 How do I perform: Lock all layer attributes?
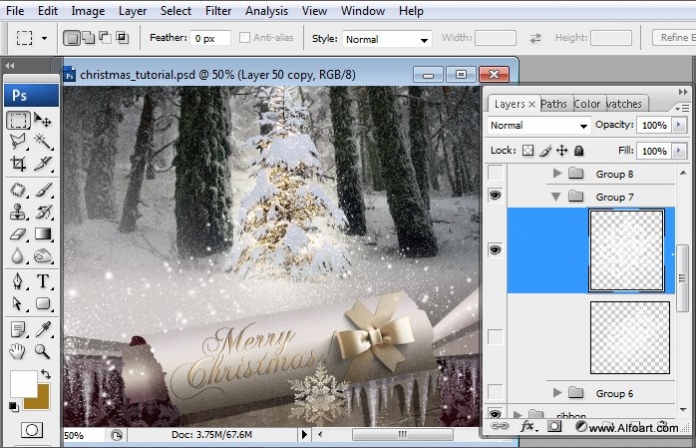(579, 151)
